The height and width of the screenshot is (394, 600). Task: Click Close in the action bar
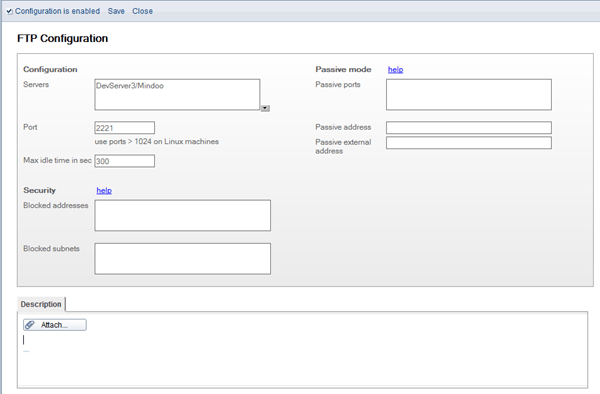click(142, 11)
